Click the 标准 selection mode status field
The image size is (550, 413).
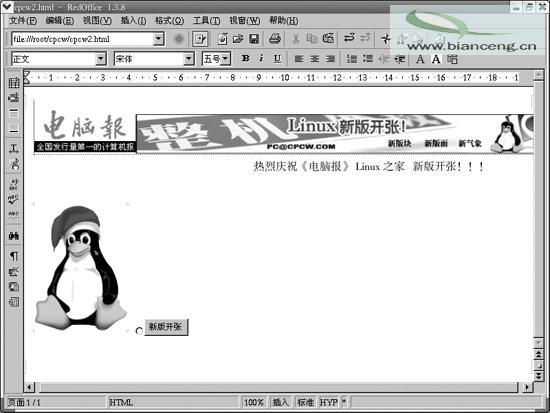(305, 402)
